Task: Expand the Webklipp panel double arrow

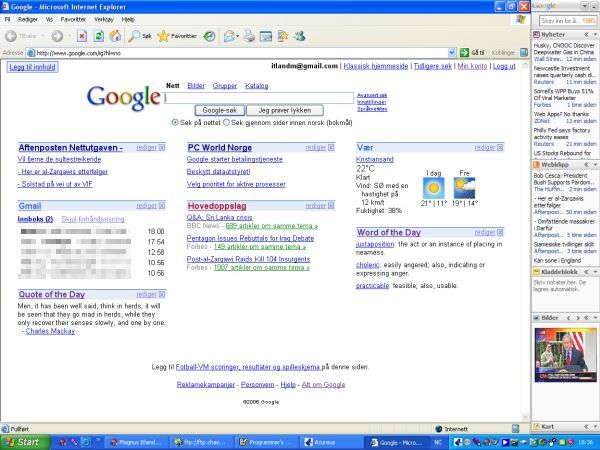Action: pyautogui.click(x=586, y=165)
